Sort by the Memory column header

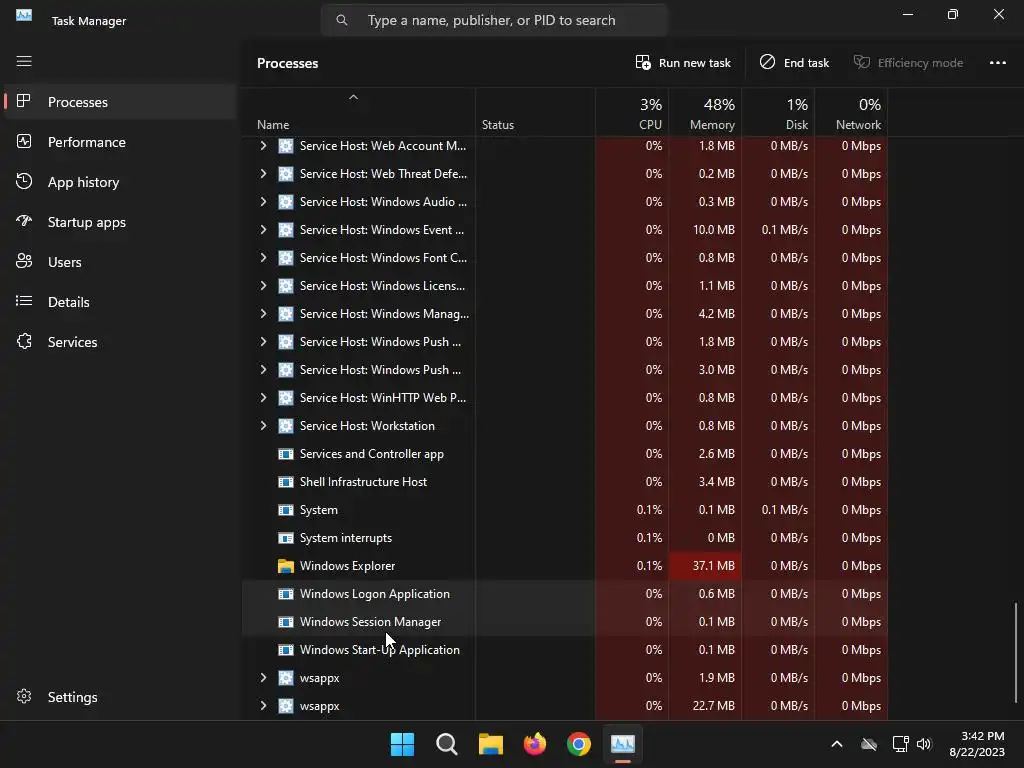click(705, 113)
